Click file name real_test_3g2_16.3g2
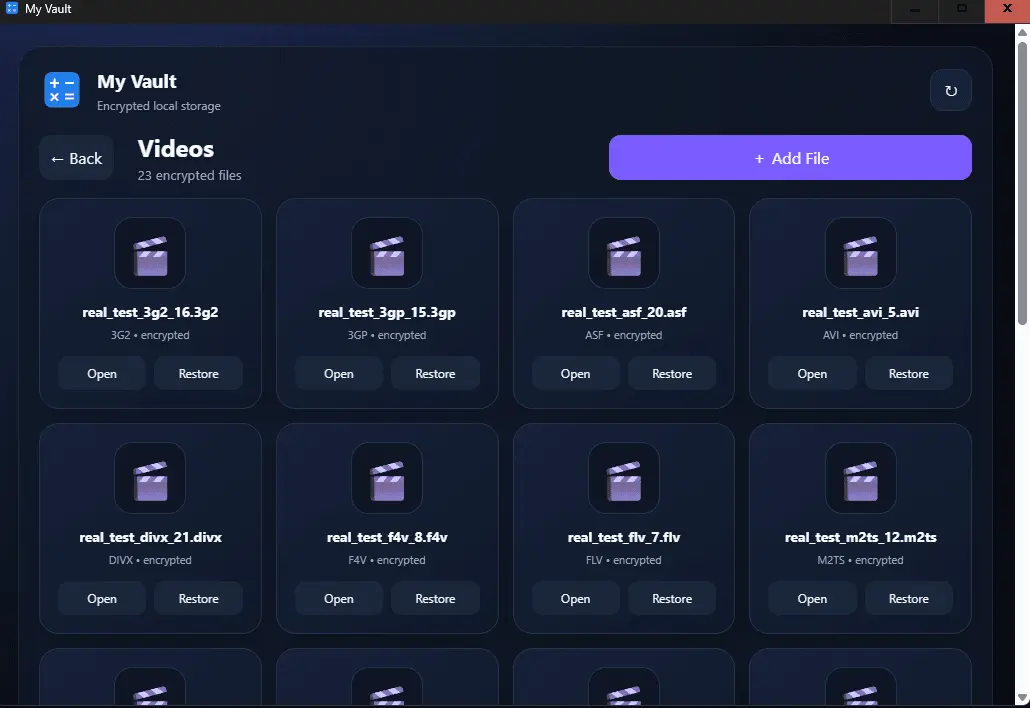 (x=150, y=313)
